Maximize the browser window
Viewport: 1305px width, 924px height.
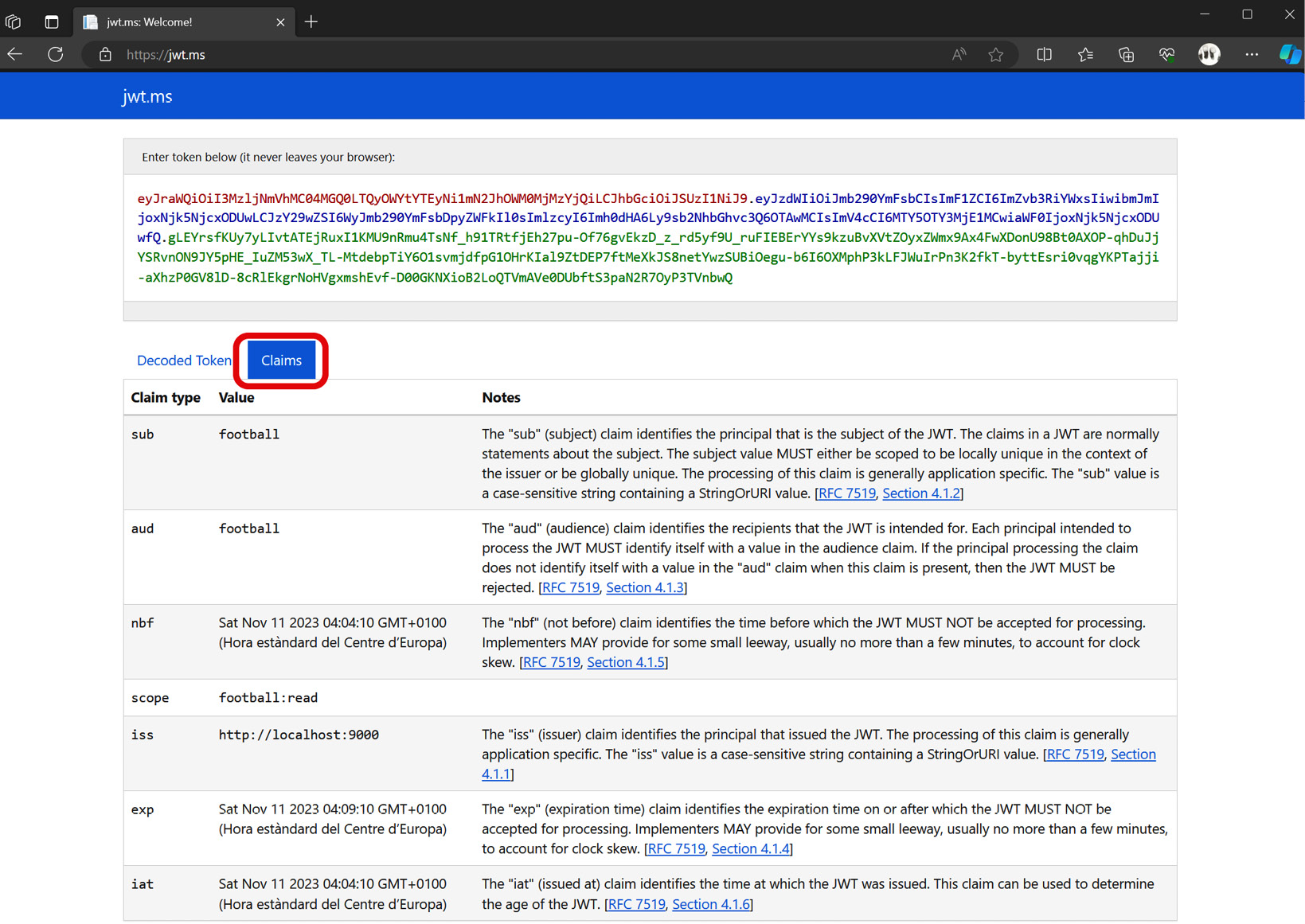[x=1247, y=14]
